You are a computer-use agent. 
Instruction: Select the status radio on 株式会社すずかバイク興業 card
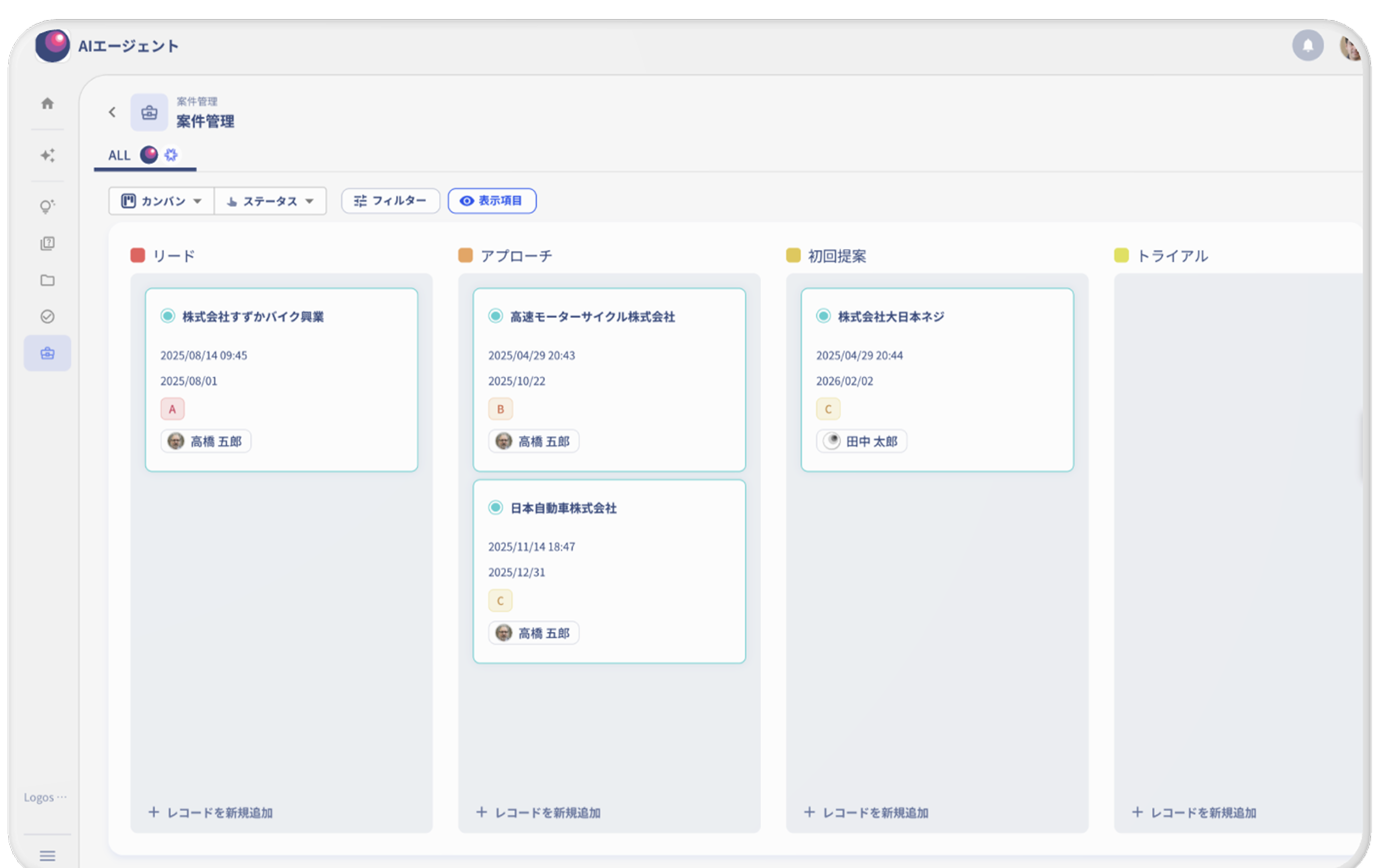pyautogui.click(x=168, y=316)
